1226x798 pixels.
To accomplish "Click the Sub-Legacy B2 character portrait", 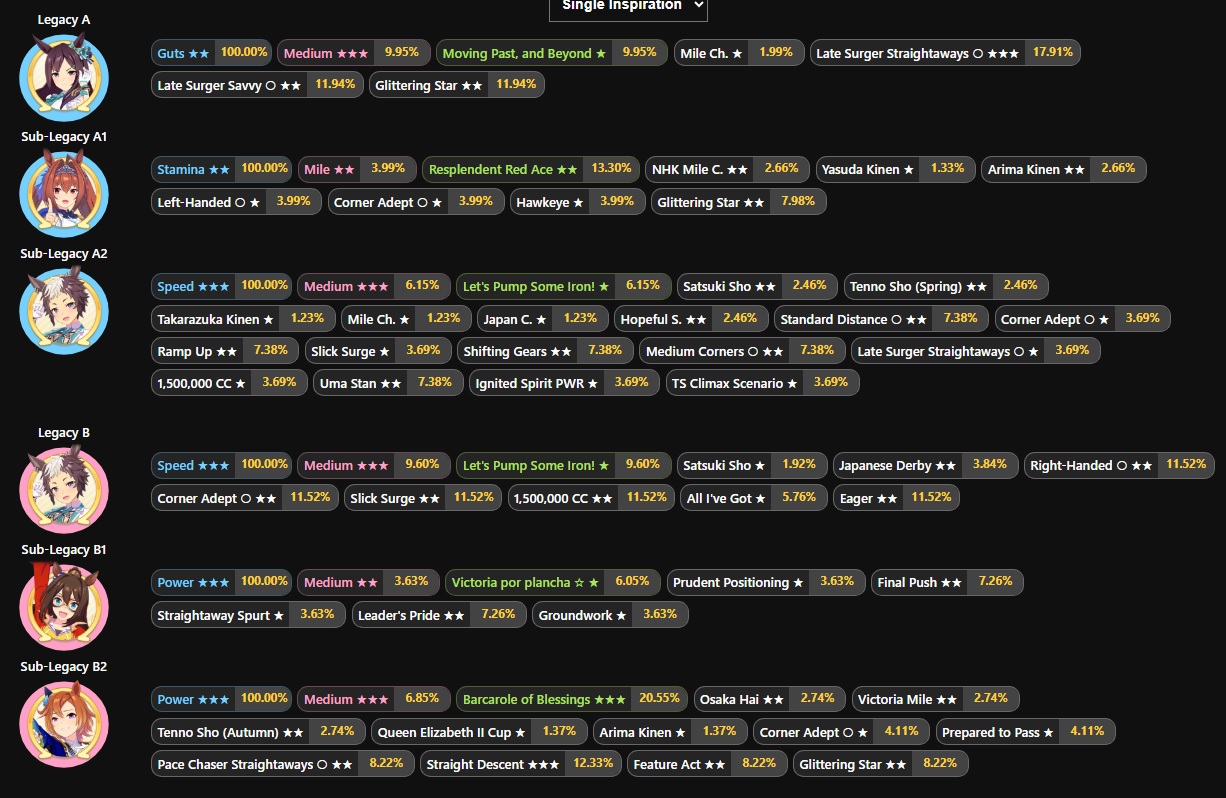I will [64, 724].
